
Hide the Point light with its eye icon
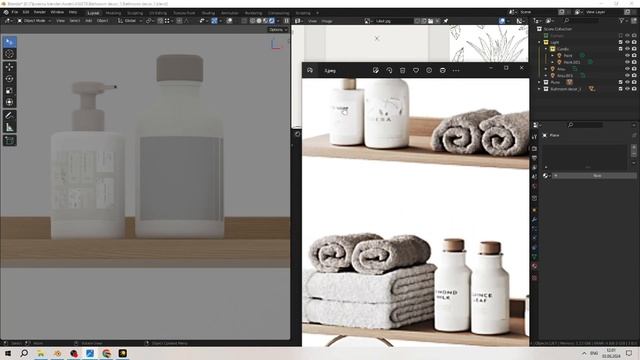point(627,56)
